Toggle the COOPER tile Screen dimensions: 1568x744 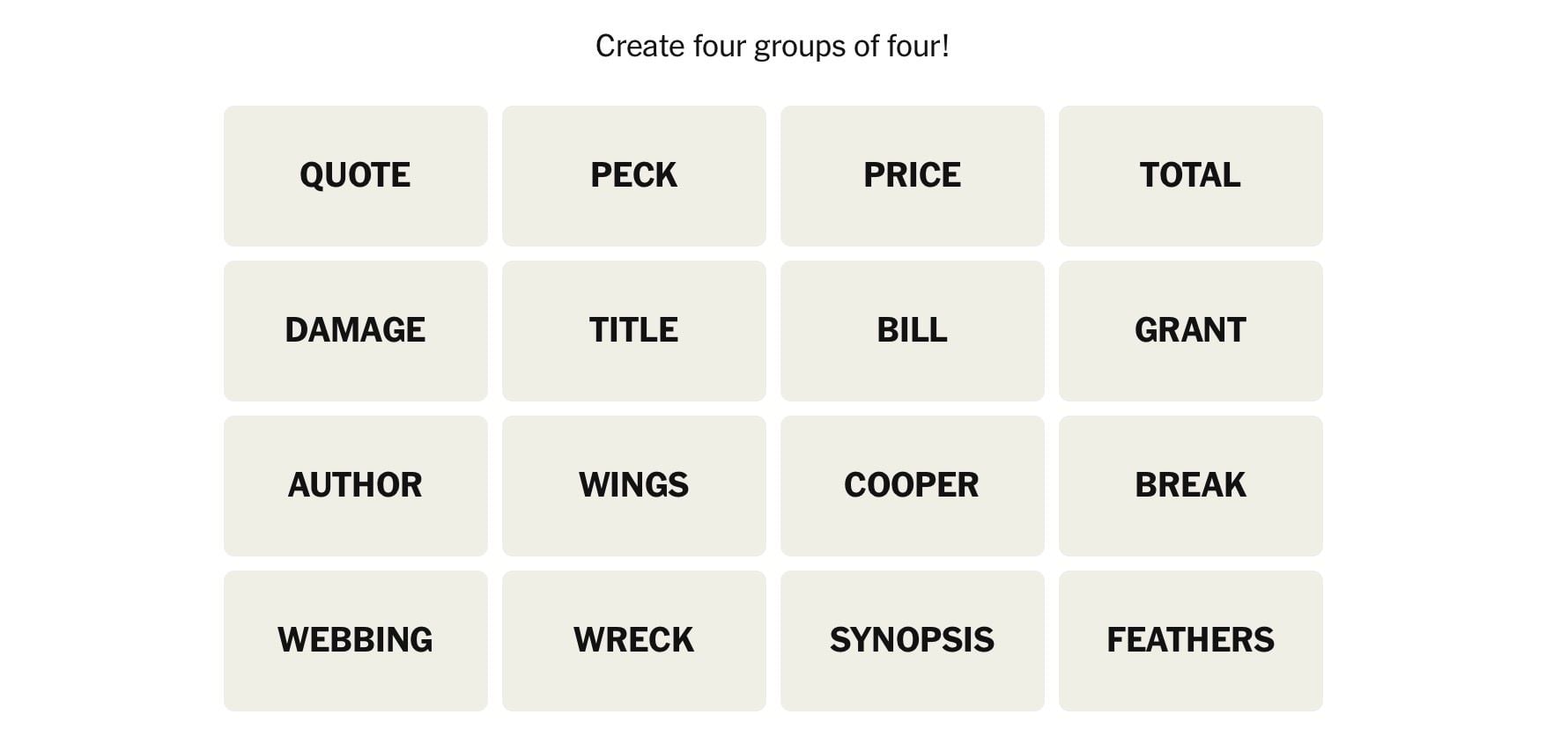912,485
